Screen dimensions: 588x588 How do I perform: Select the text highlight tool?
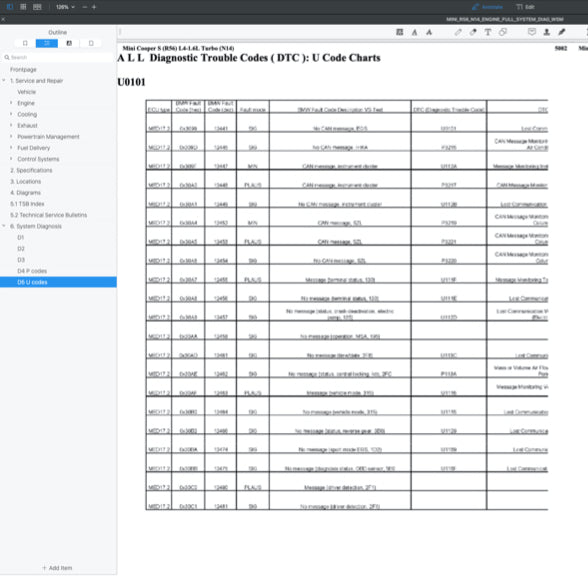(x=414, y=32)
